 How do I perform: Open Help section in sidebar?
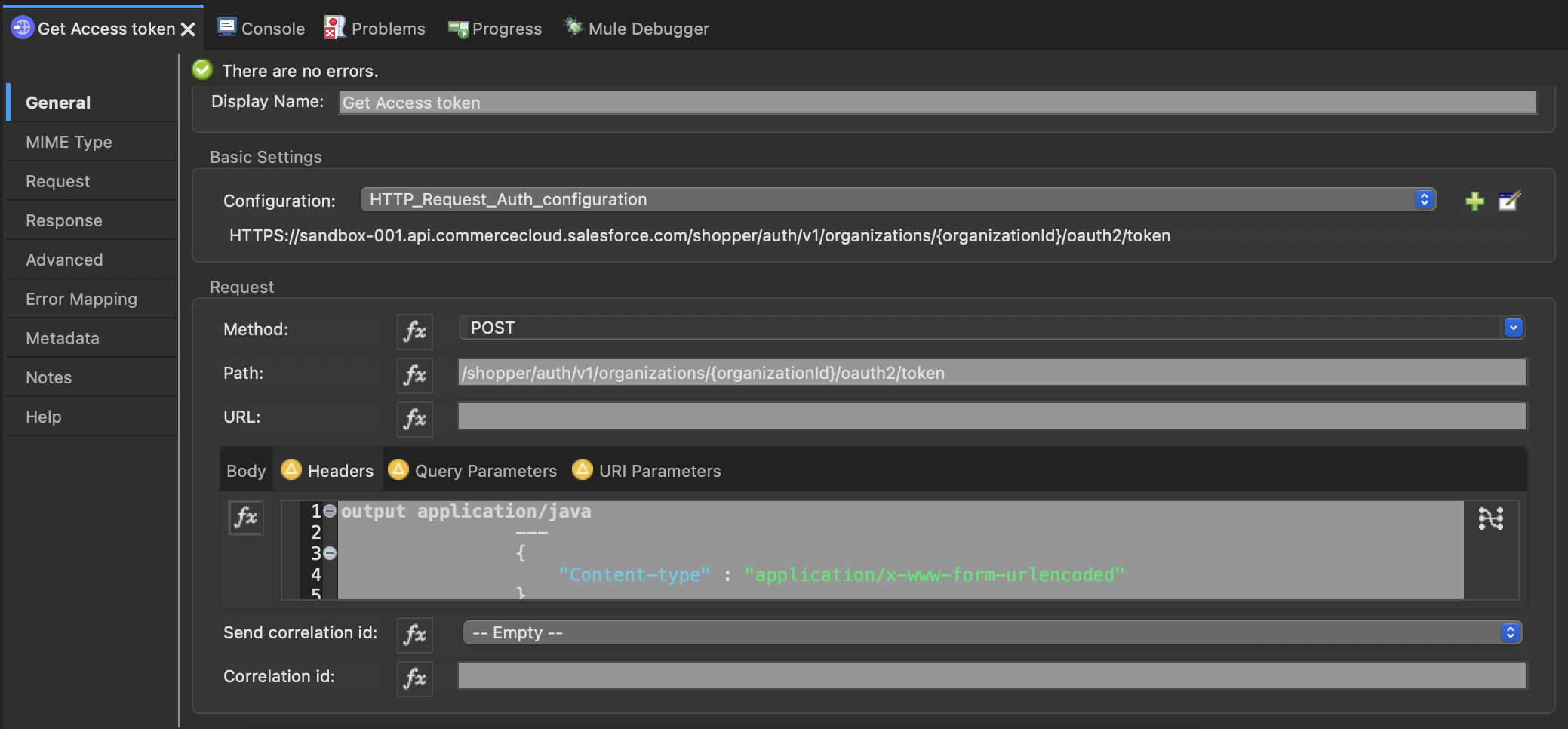pyautogui.click(x=91, y=417)
